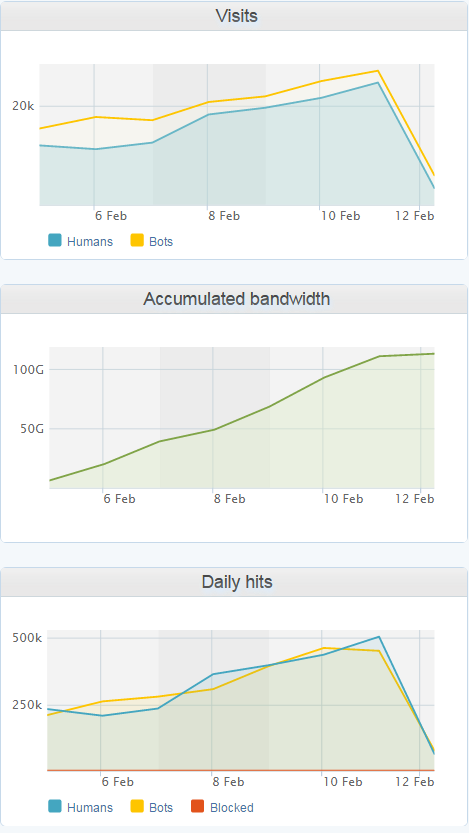Toggle Humans swatch in Daily hits legend
469x833 pixels.
(x=55, y=807)
